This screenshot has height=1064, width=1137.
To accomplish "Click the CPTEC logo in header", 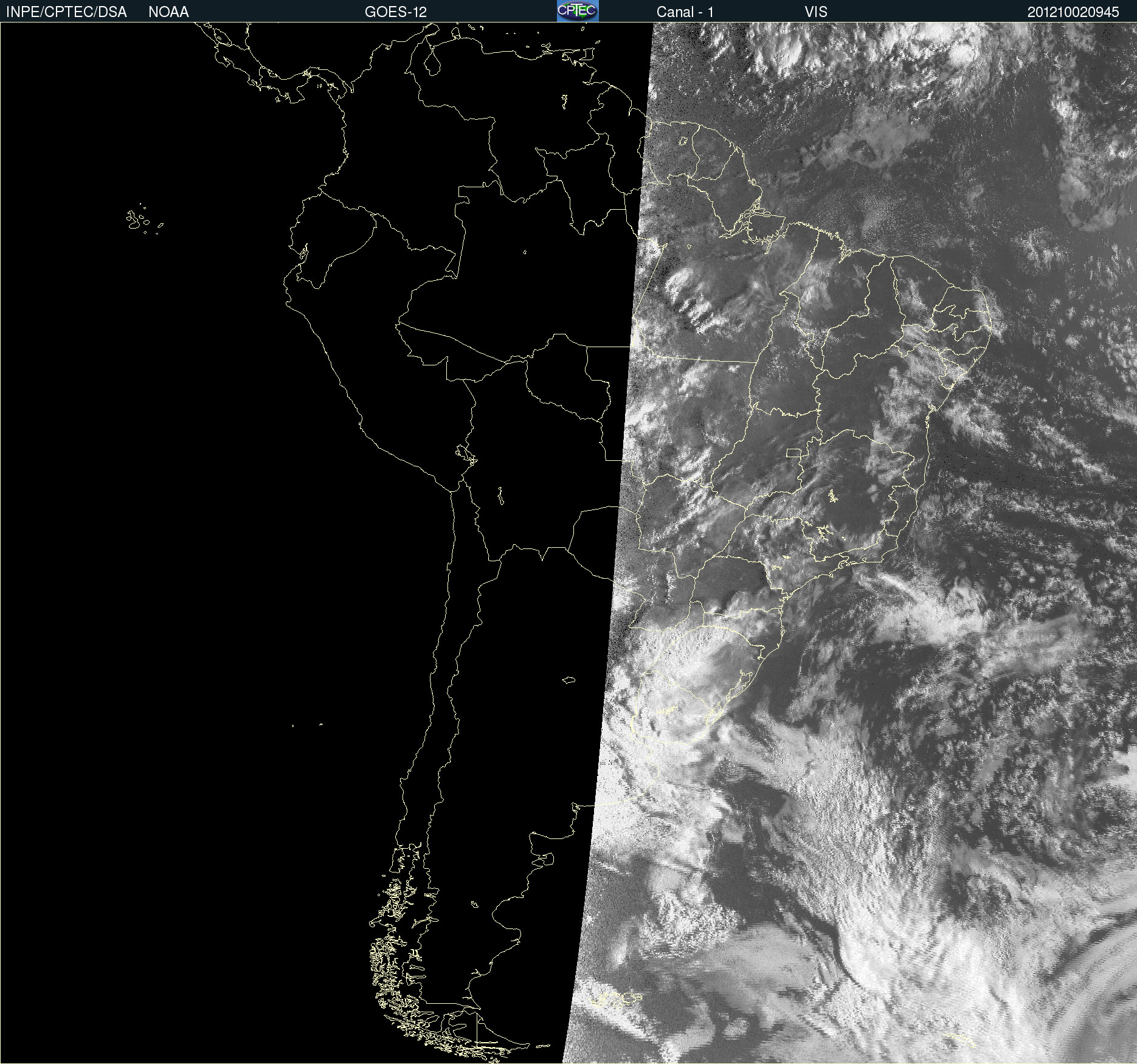I will [x=578, y=11].
